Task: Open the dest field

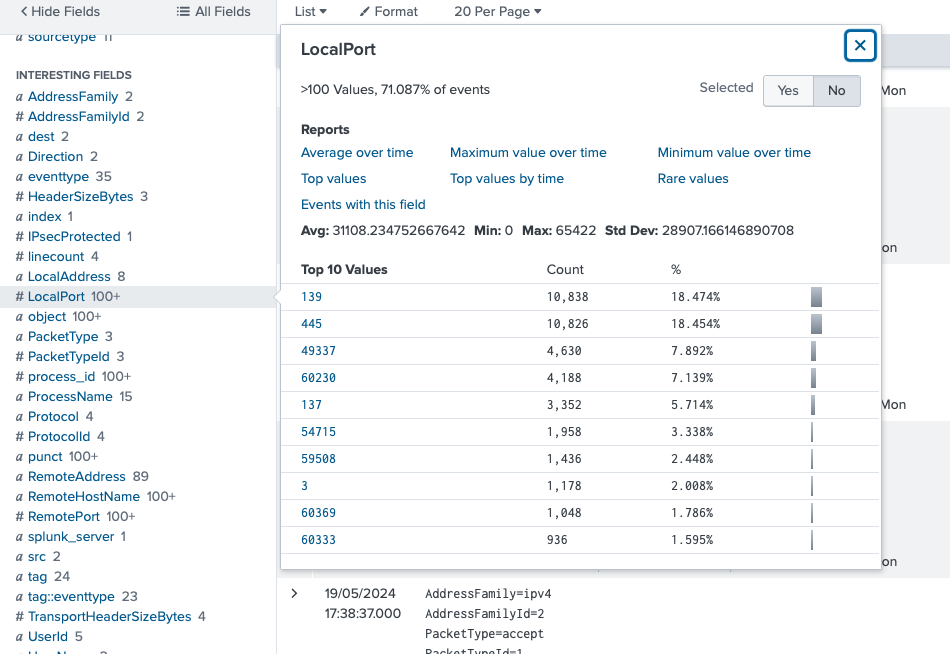Action: (x=41, y=136)
